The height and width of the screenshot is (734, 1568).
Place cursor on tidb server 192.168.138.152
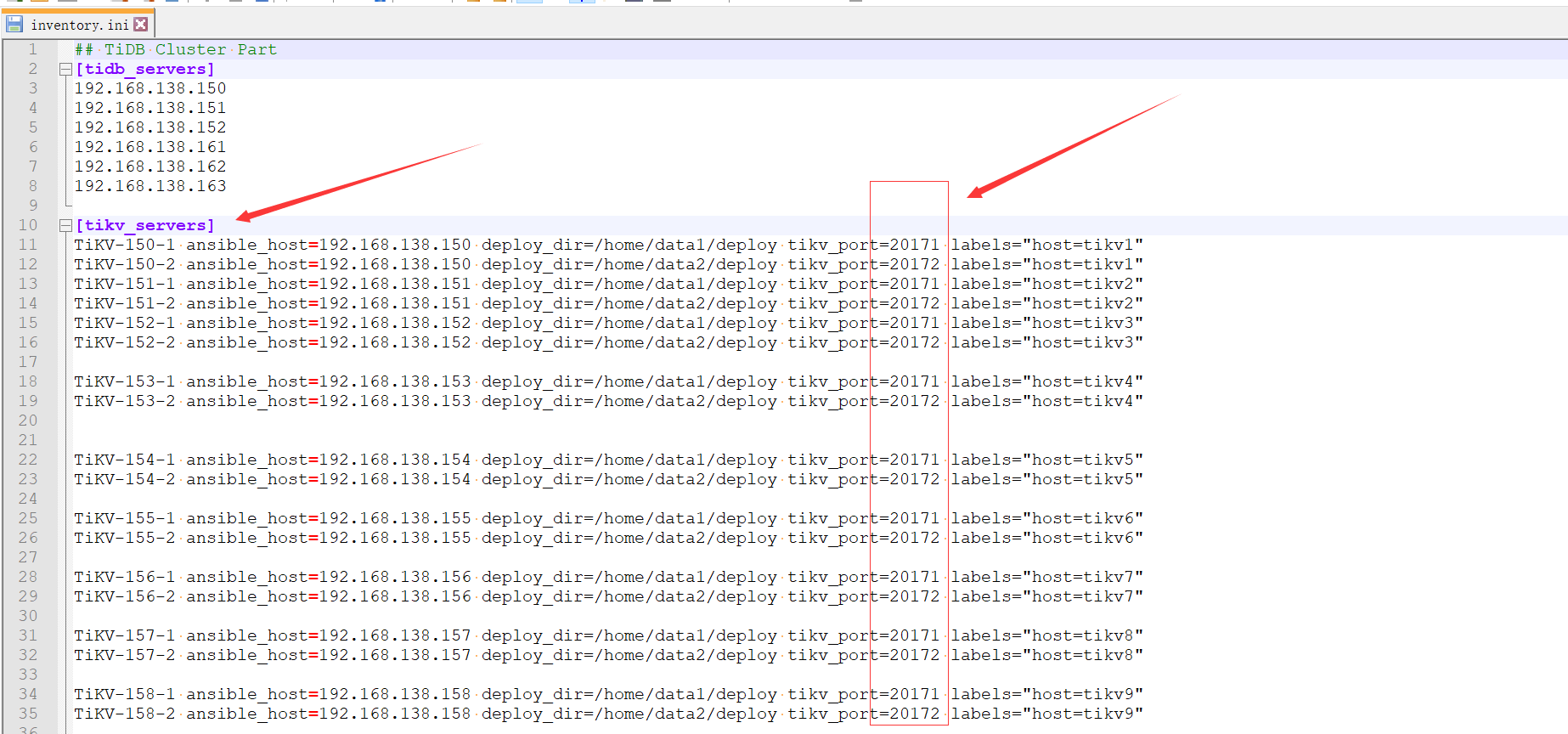(150, 127)
